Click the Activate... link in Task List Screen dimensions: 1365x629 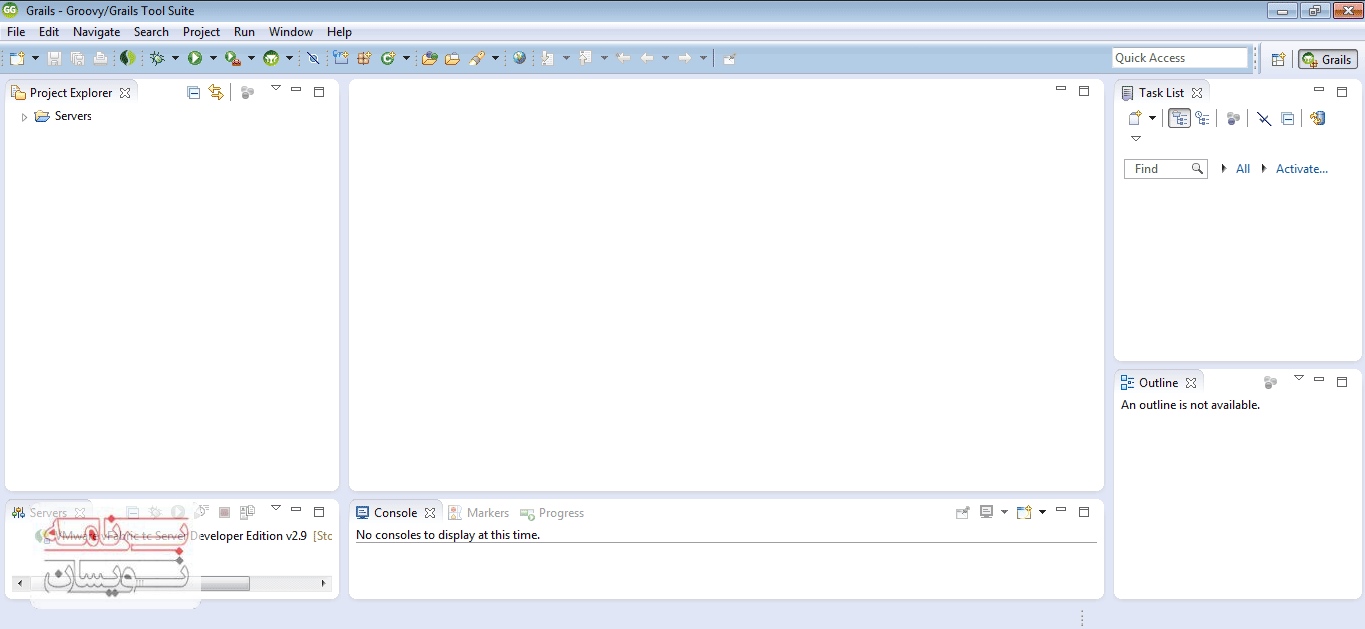pos(1301,169)
